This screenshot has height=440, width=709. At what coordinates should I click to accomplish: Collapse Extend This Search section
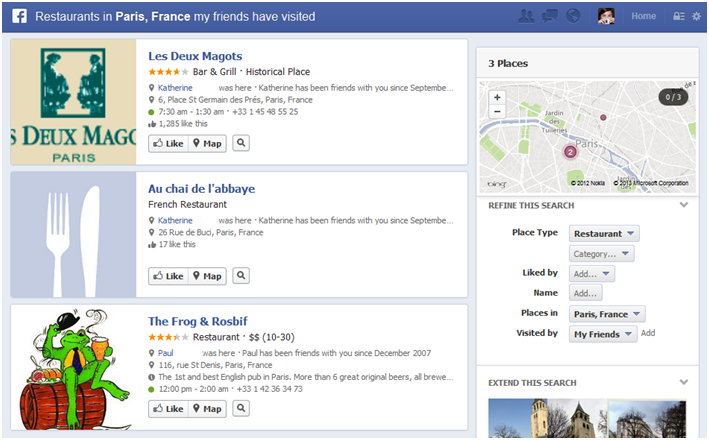[x=684, y=382]
